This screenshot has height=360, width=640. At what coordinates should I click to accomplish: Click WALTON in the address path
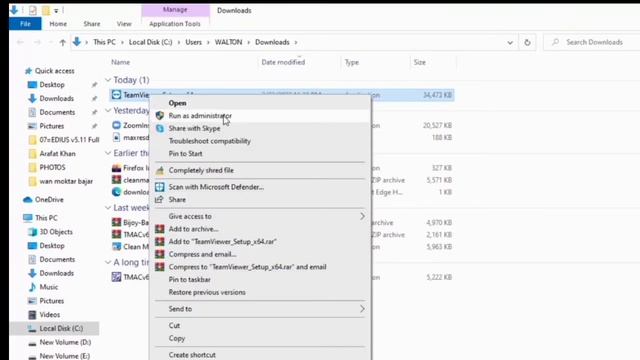tap(229, 42)
